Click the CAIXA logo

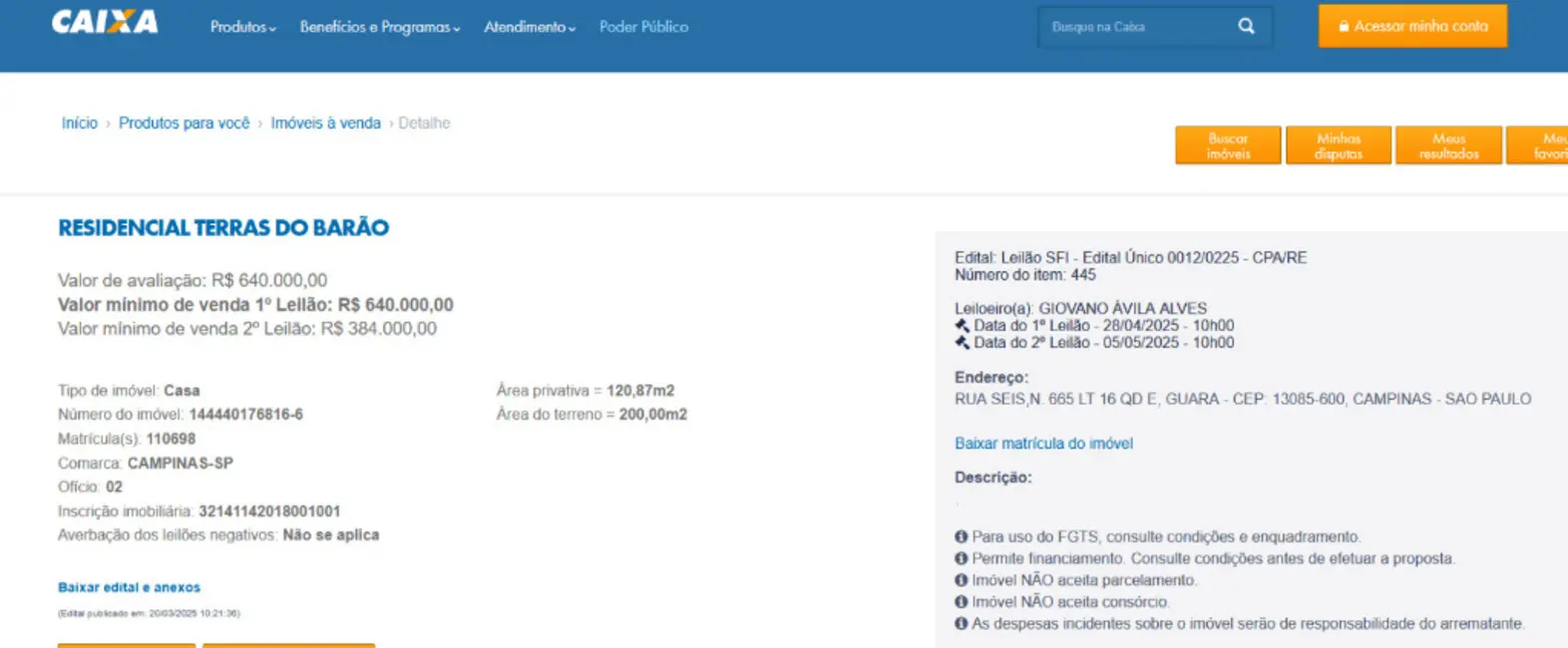click(105, 23)
